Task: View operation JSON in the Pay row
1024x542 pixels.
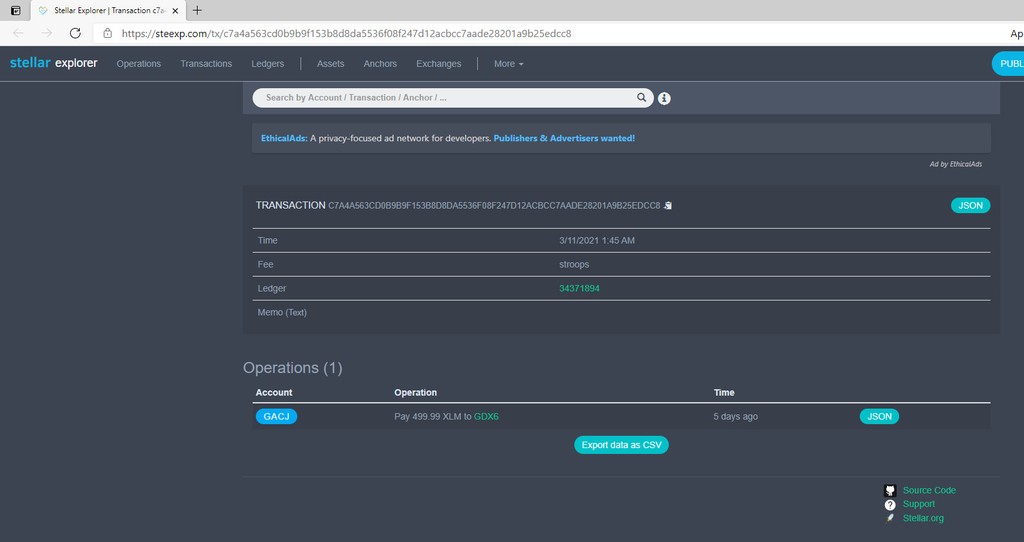Action: click(x=879, y=416)
